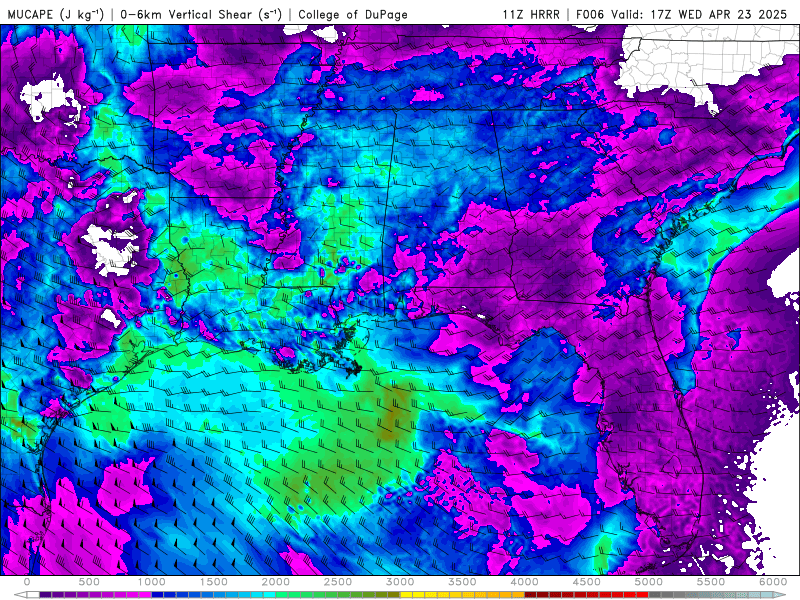Click the 5000 label on the color scale
This screenshot has width=800, height=600.
coord(649,582)
